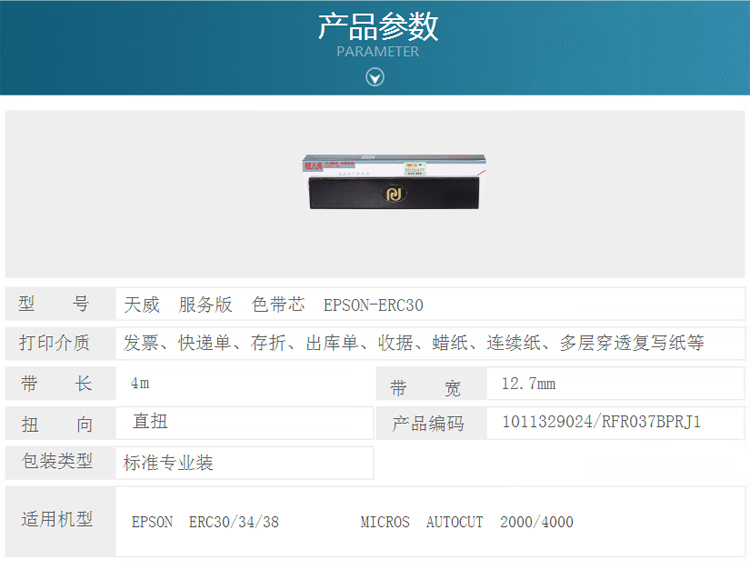Click the 产品参数 heading text
This screenshot has width=750, height=564.
coord(378,26)
